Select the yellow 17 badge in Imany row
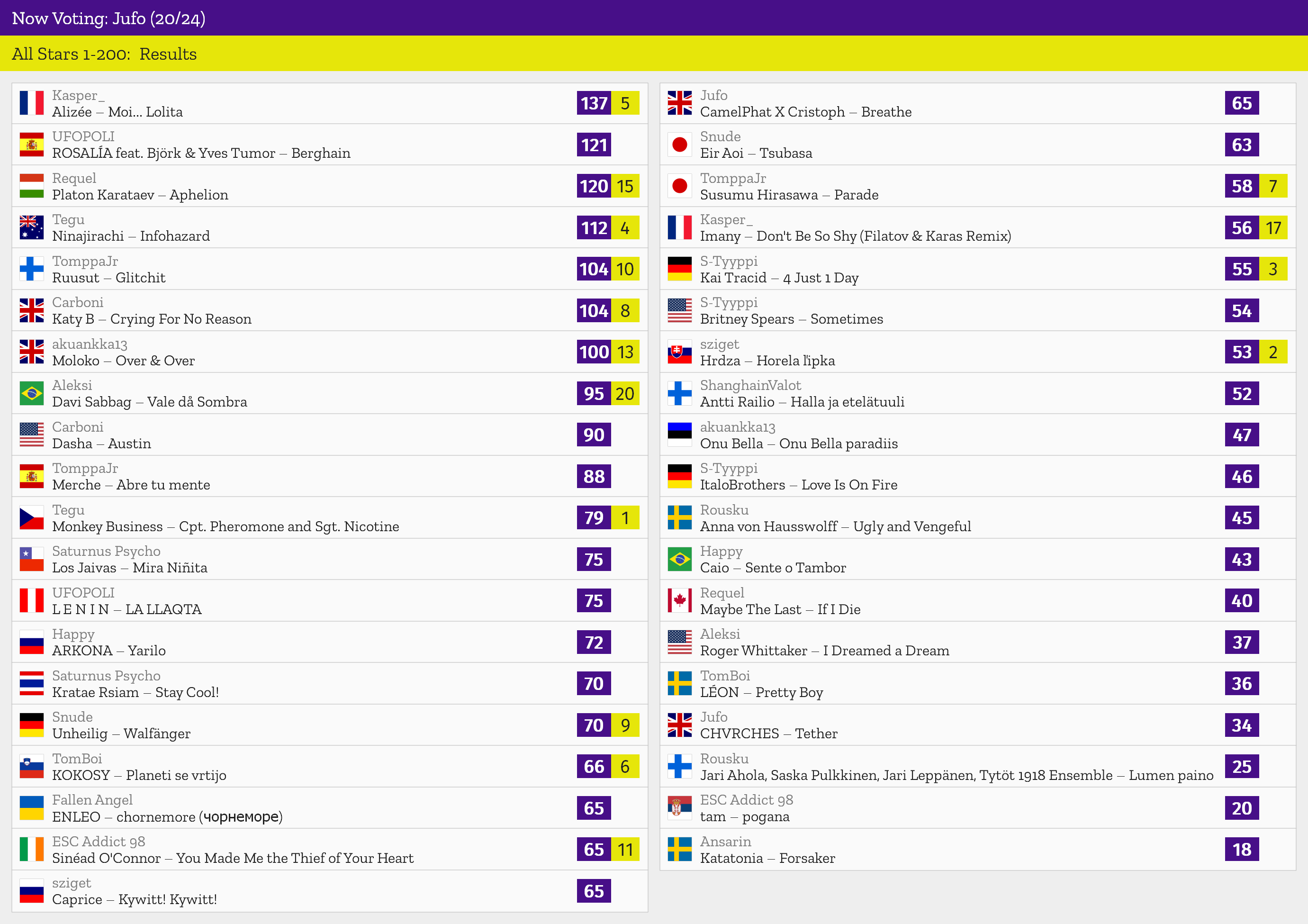The width and height of the screenshot is (1308, 924). pos(1273,227)
